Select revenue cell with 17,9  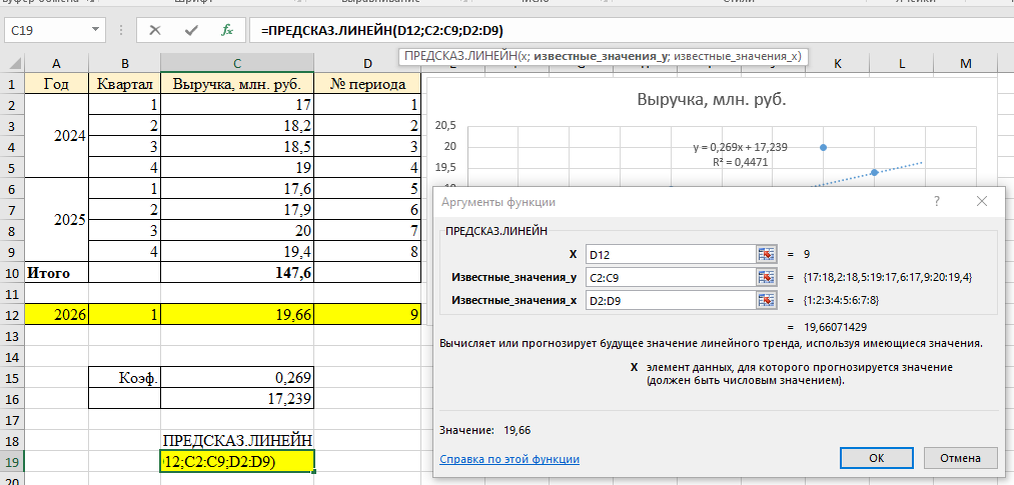(237, 209)
